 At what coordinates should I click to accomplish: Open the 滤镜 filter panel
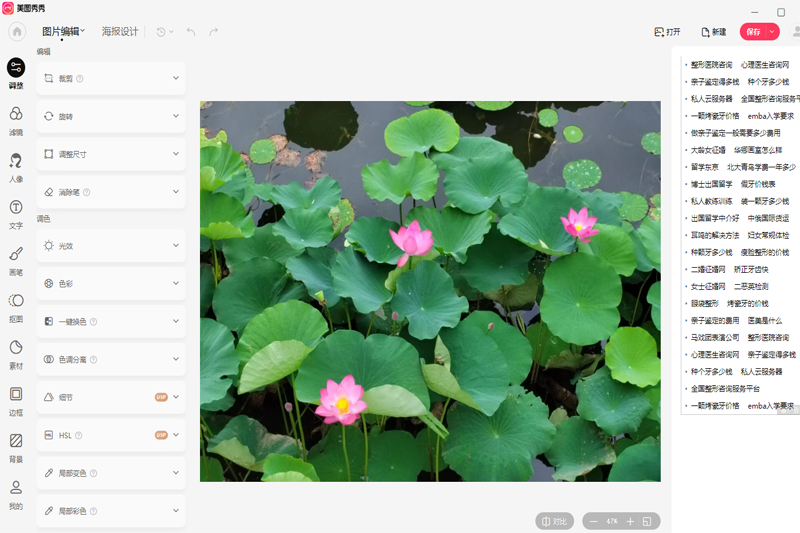tap(16, 120)
